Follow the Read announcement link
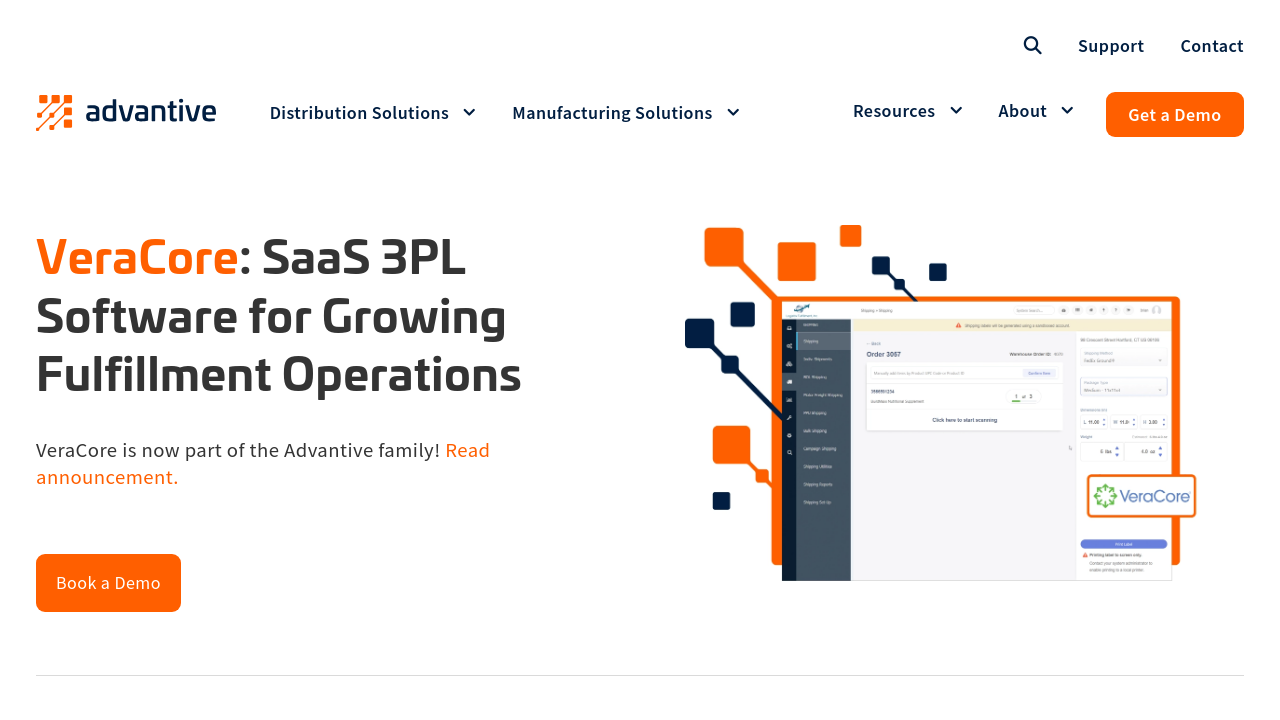 pos(263,463)
